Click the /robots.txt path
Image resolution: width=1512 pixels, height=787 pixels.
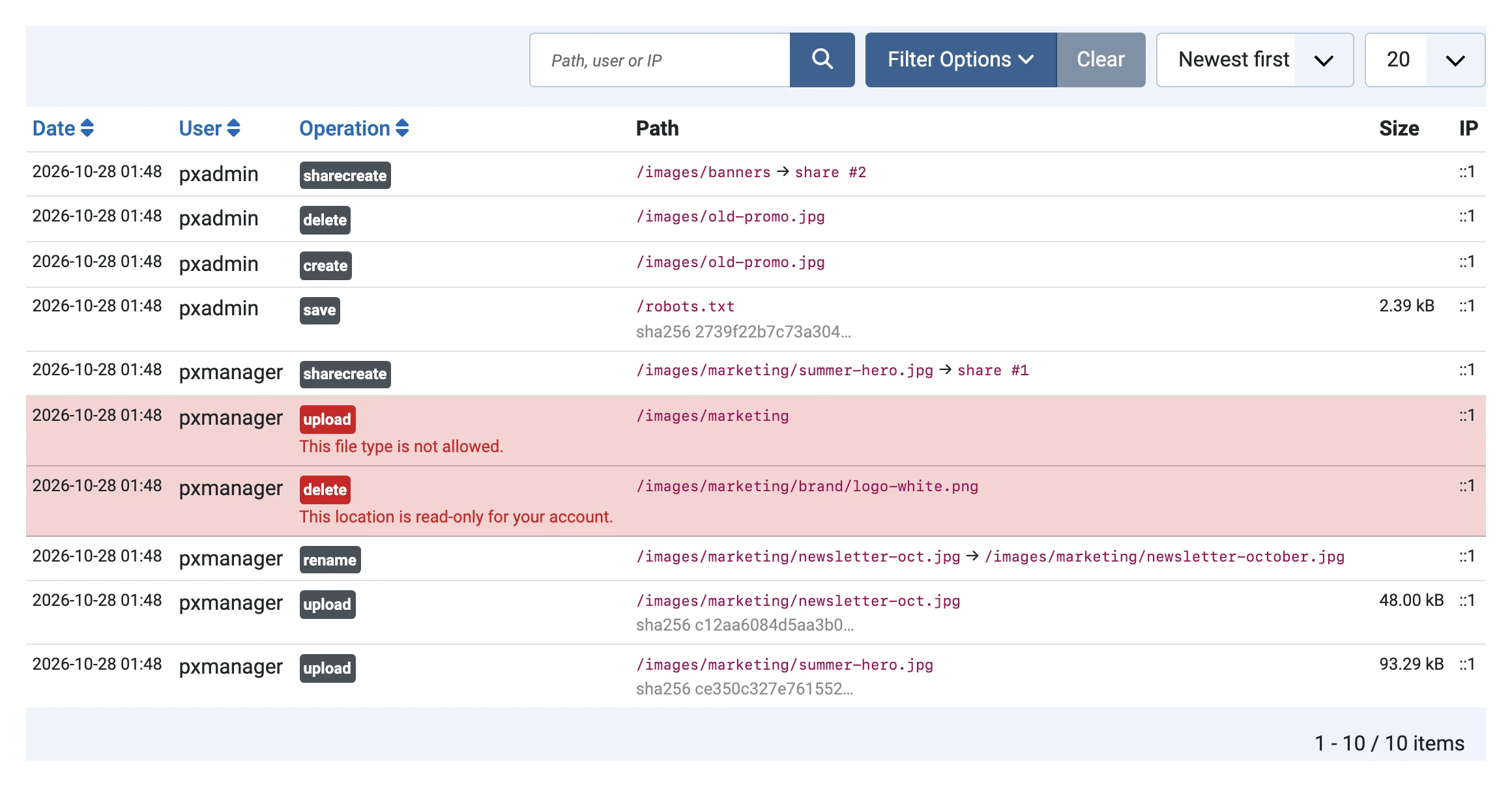tap(685, 306)
